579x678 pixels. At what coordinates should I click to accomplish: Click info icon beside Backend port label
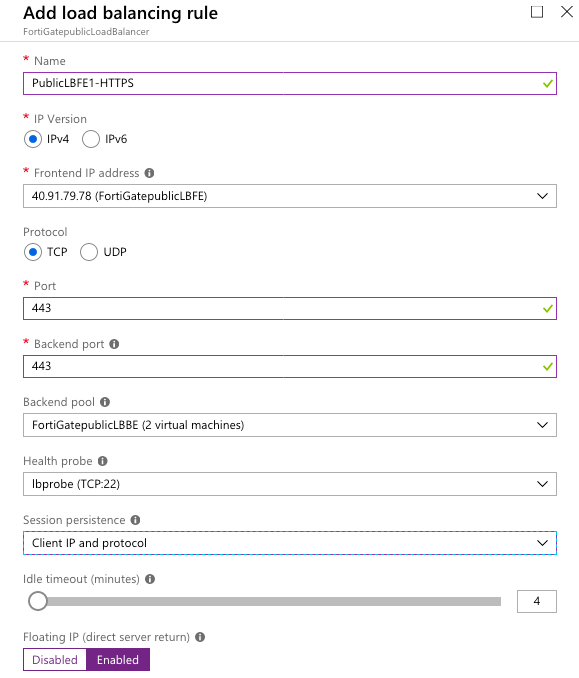click(x=114, y=344)
